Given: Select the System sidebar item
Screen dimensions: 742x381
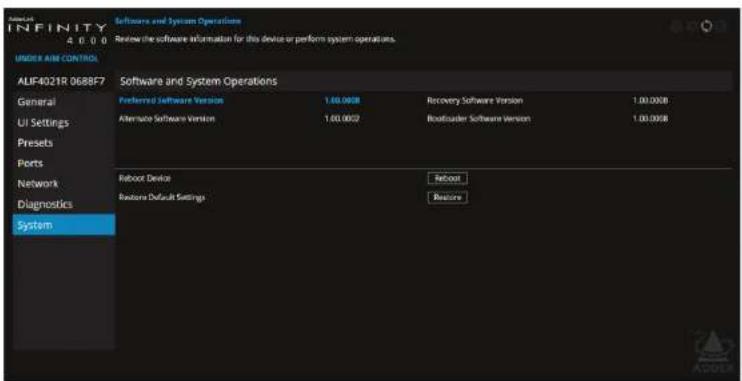Looking at the screenshot, I should point(64,225).
